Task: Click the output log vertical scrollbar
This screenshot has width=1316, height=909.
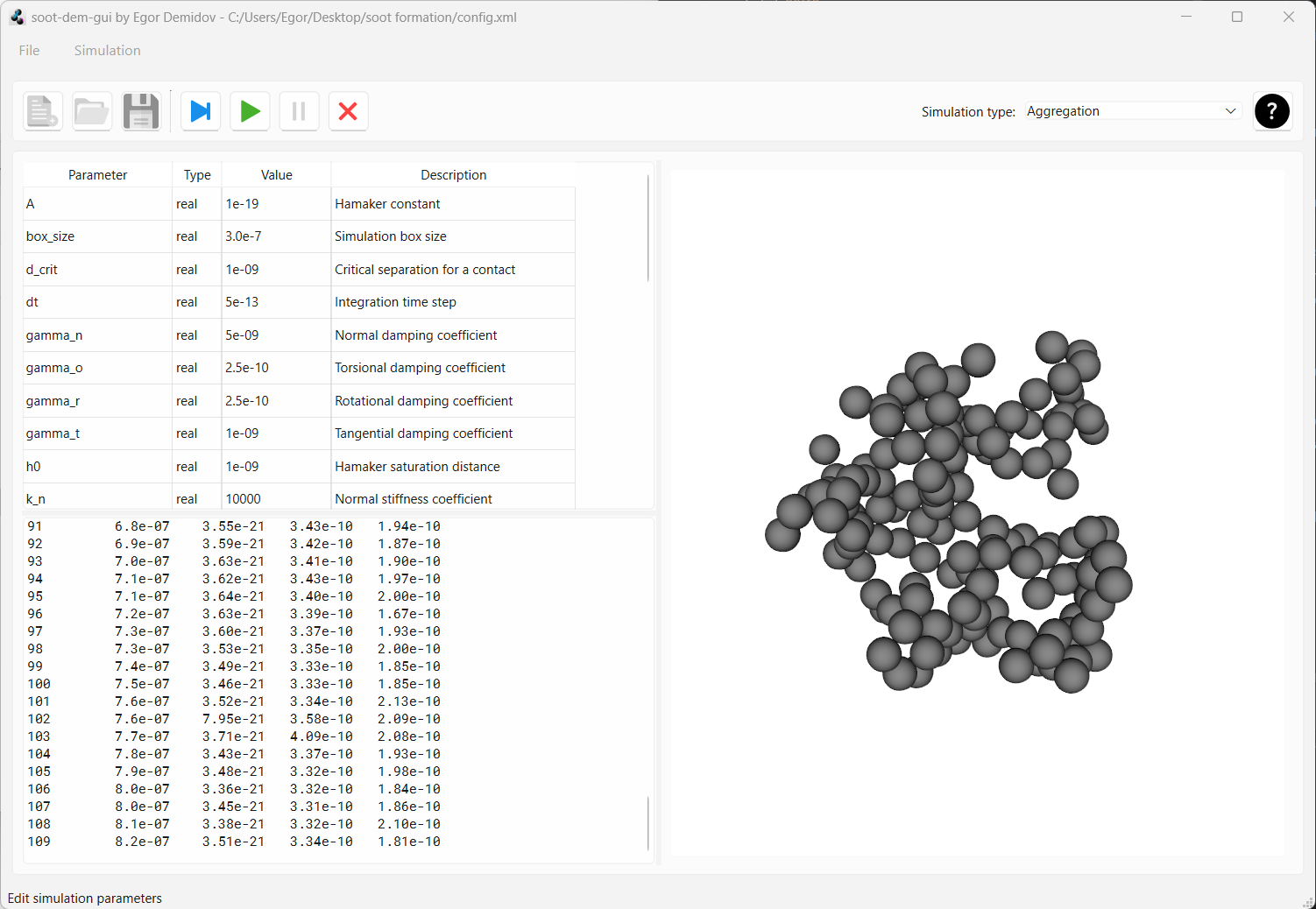Action: pyautogui.click(x=648, y=823)
